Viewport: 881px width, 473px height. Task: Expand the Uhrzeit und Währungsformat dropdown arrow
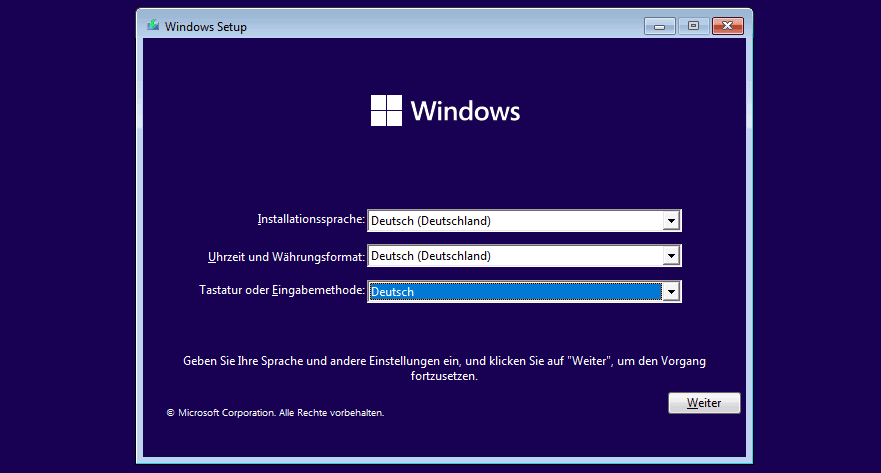(671, 256)
